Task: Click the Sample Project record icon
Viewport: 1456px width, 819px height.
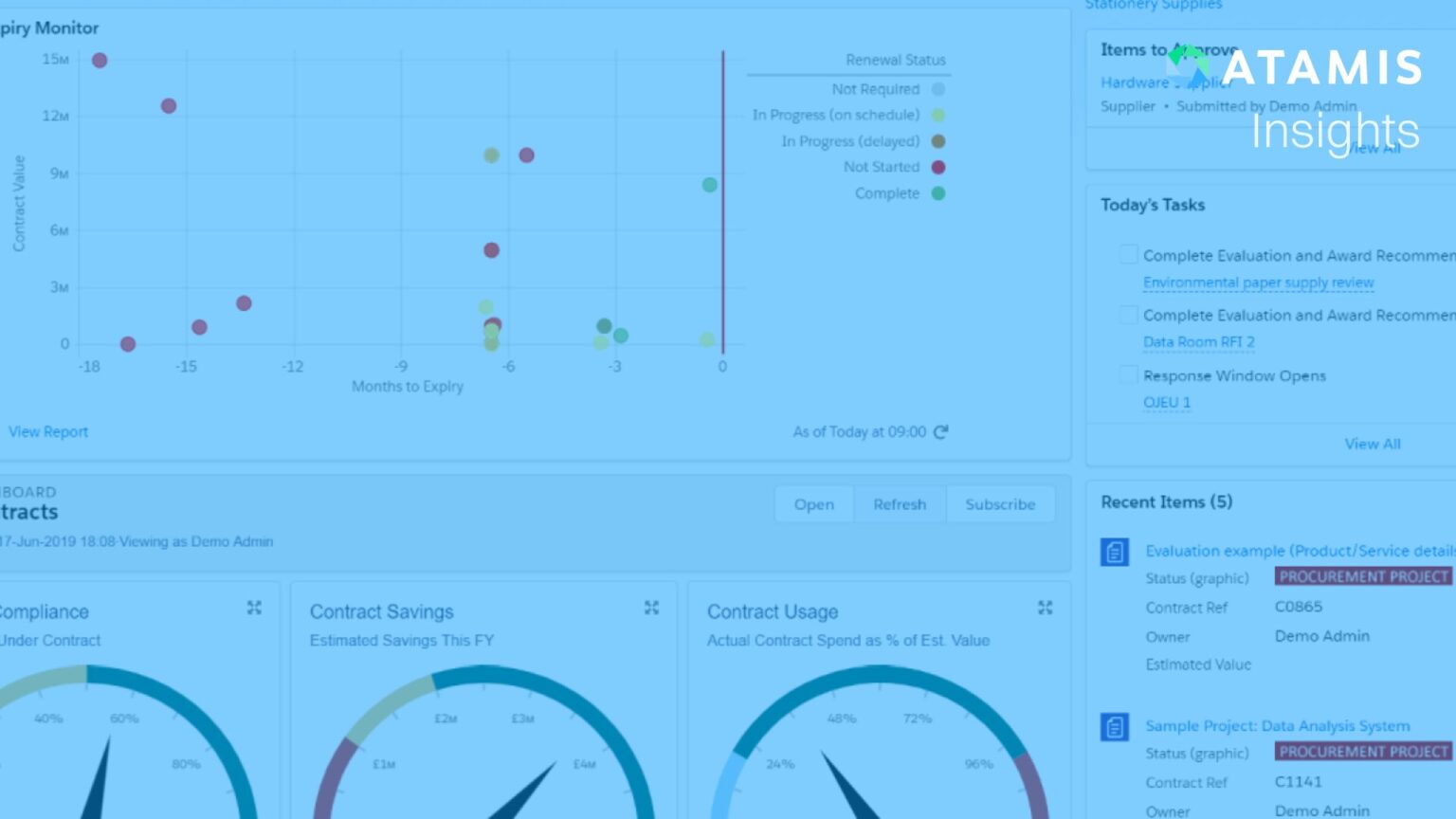Action: pos(1115,727)
